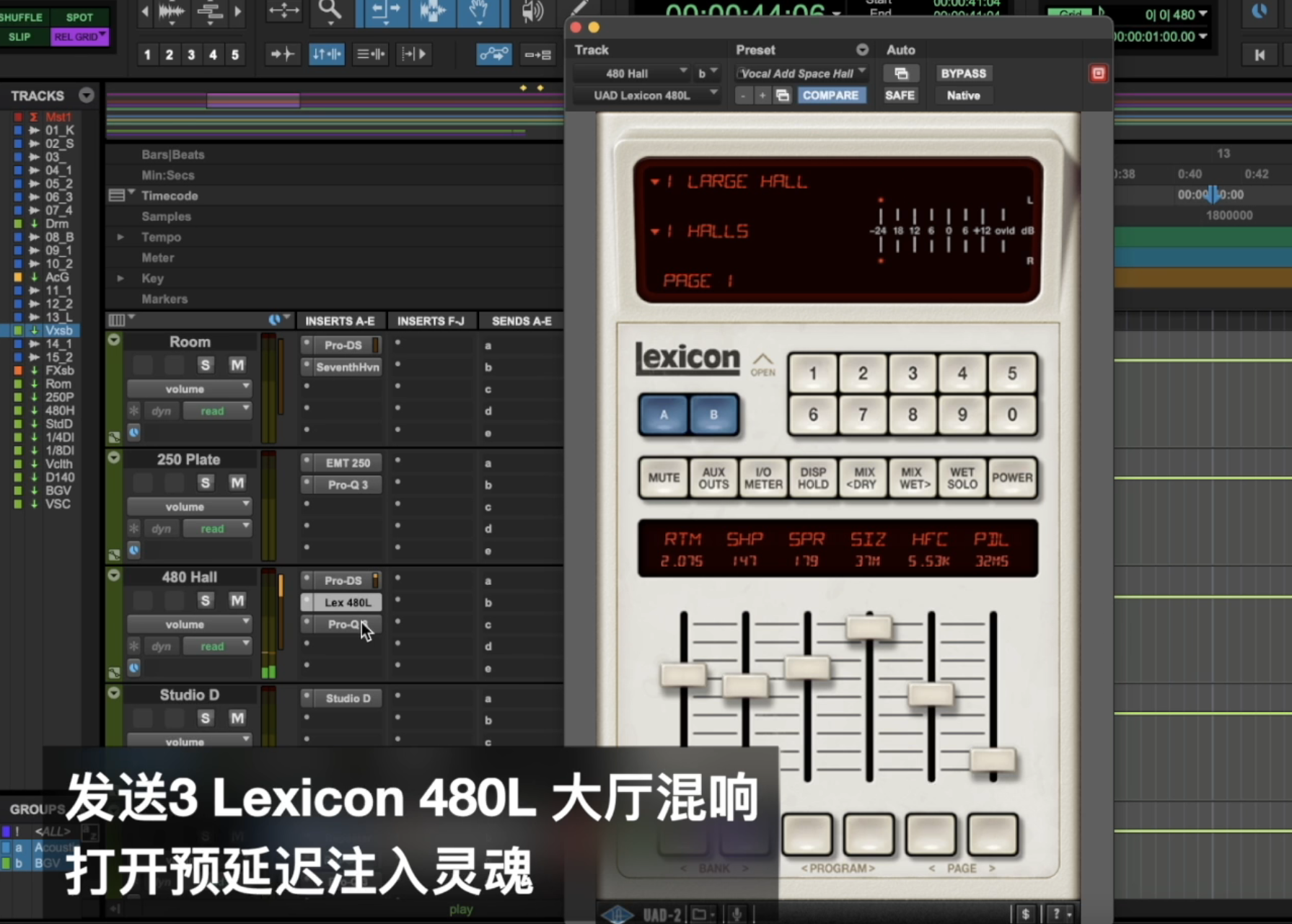
Task: Open the UAD Lexicon 480L plugin selector
Action: pos(646,95)
